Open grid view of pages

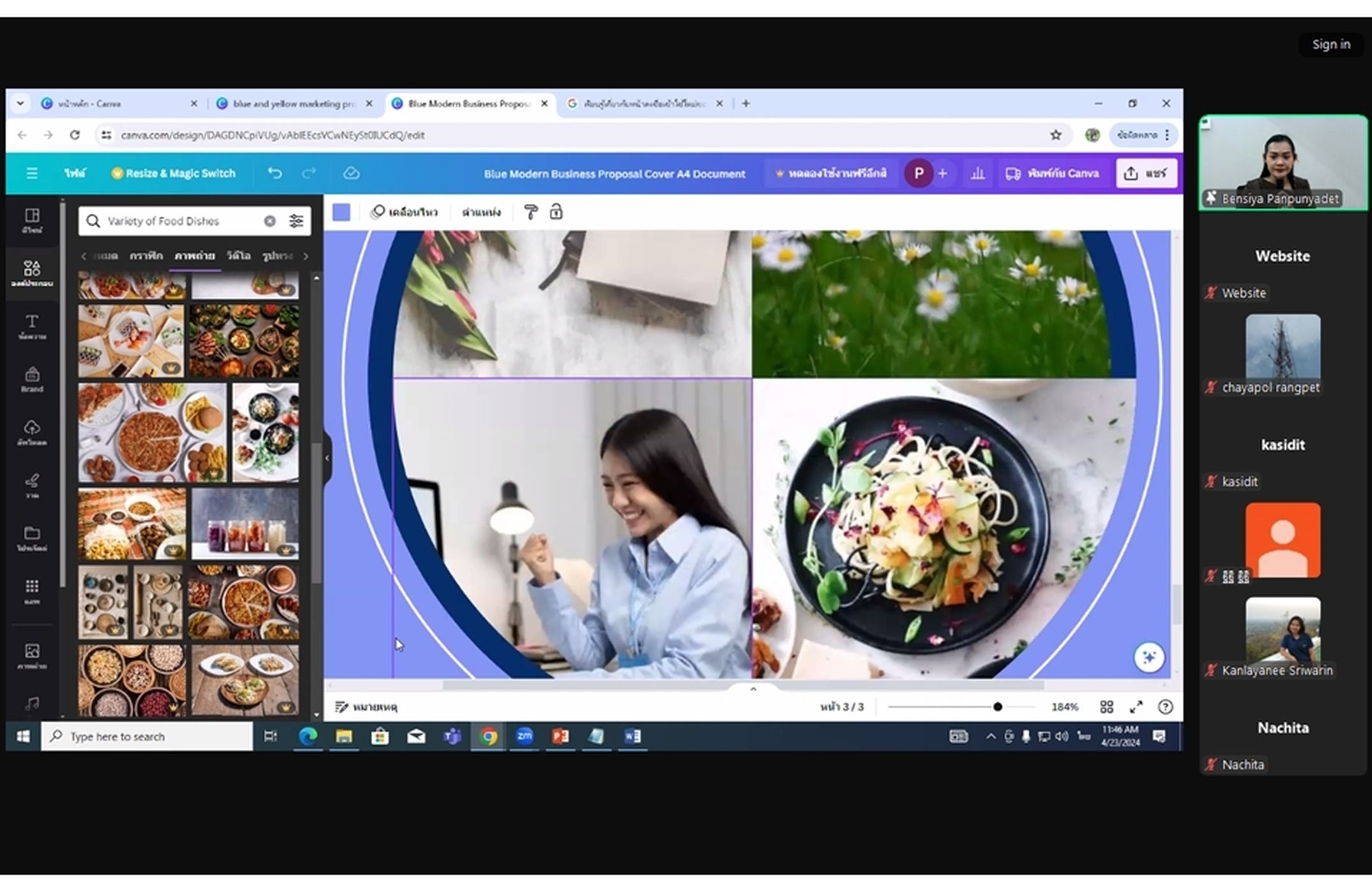click(1107, 706)
